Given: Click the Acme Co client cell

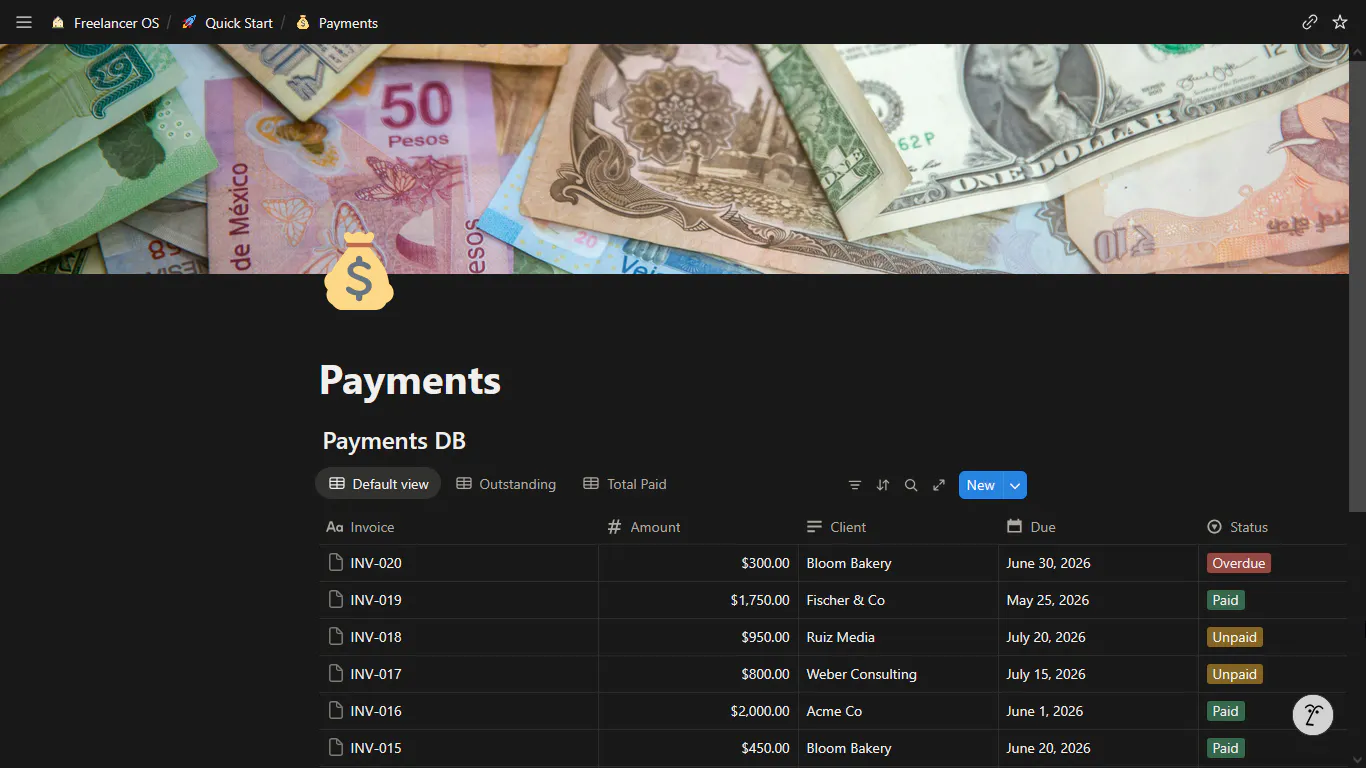Looking at the screenshot, I should click(x=898, y=711).
